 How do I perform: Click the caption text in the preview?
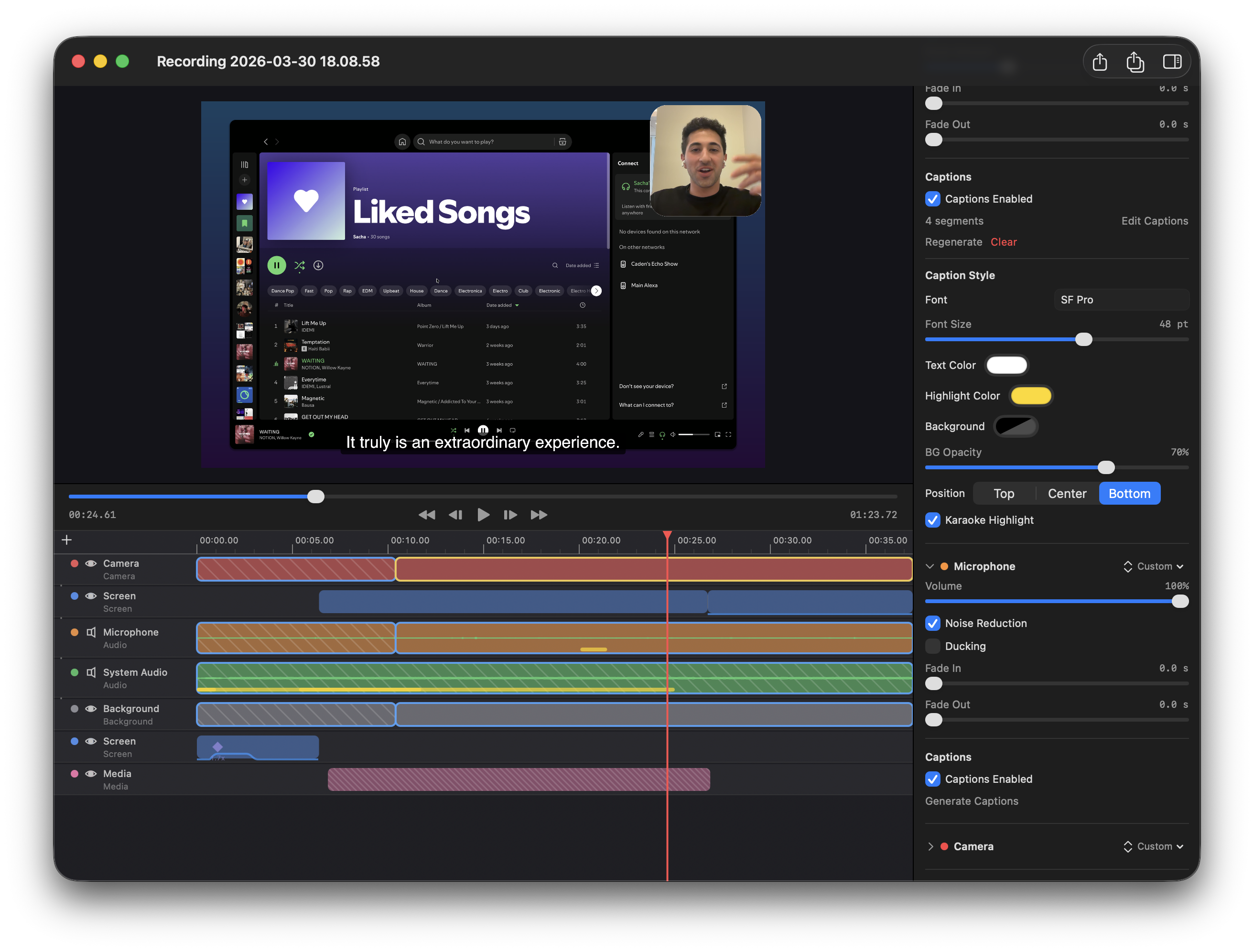point(483,442)
